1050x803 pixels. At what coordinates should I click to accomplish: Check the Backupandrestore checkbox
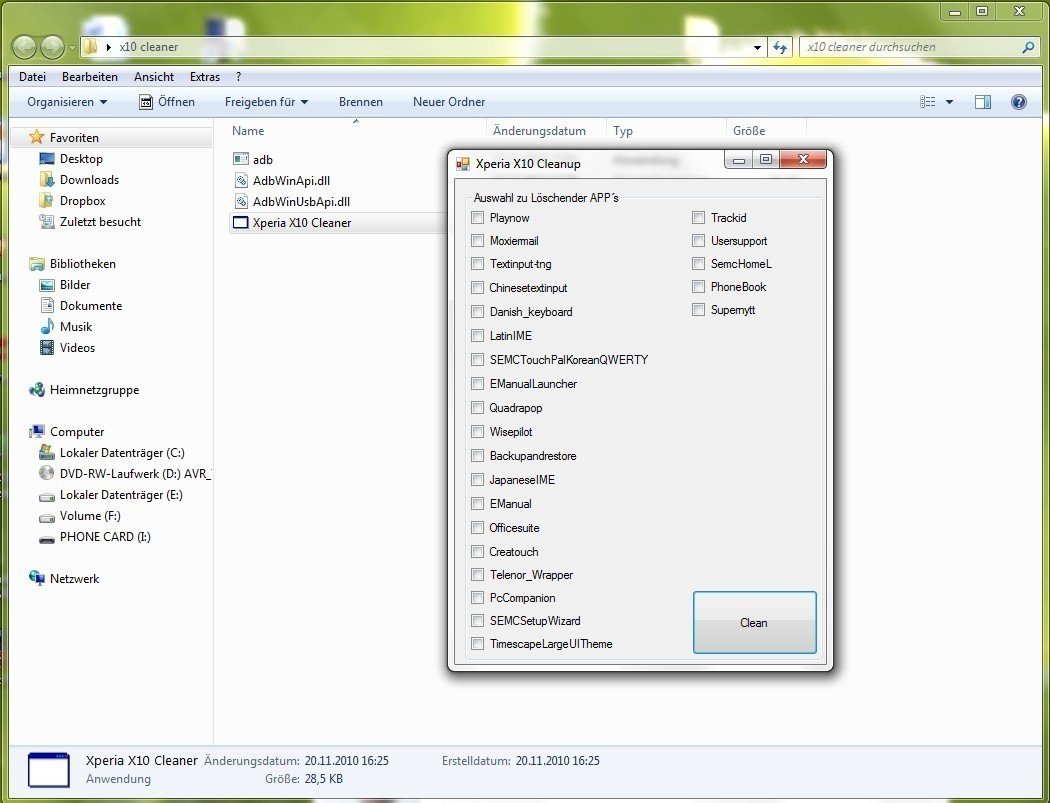[477, 455]
